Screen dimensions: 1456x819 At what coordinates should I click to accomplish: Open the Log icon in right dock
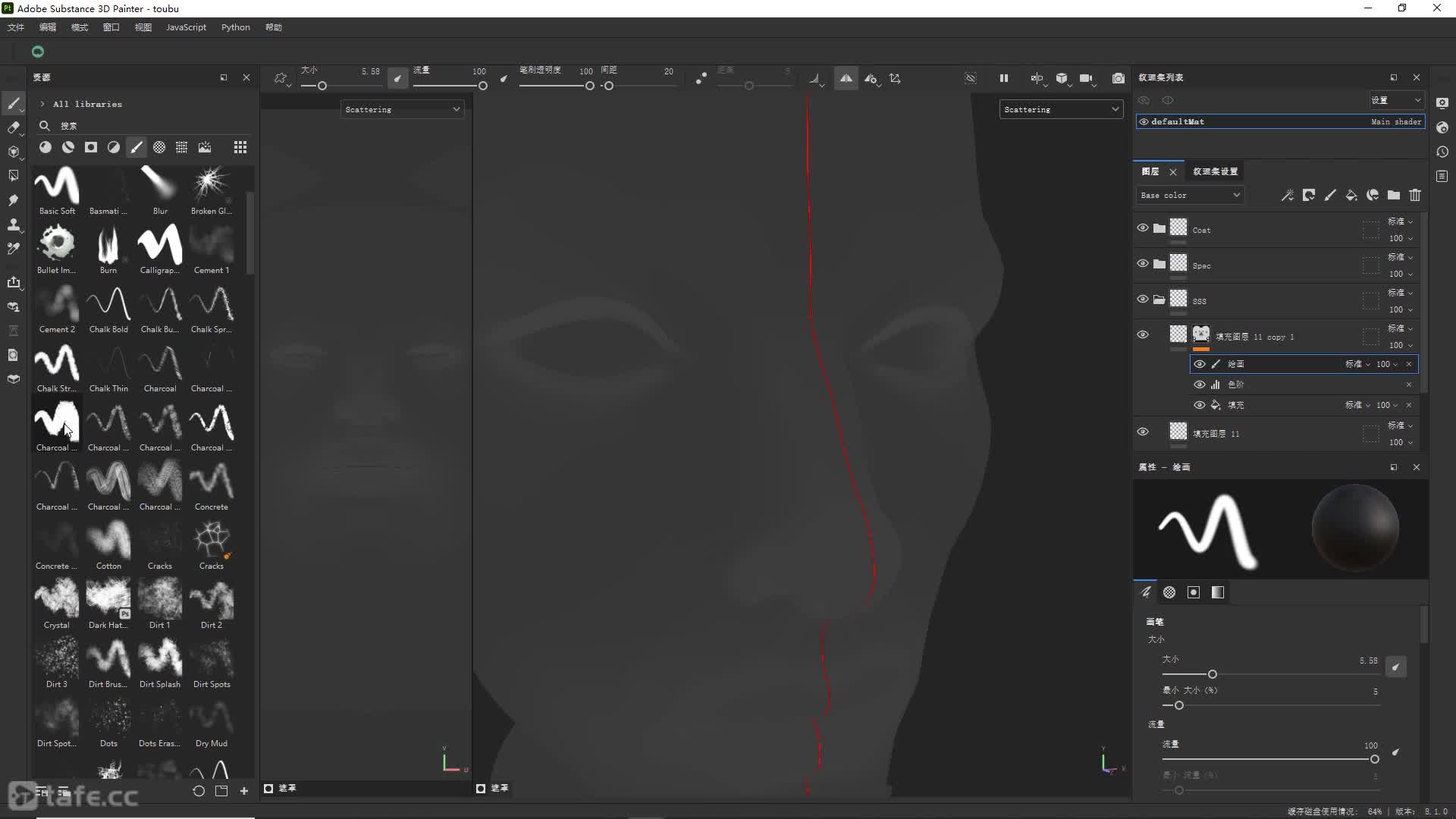[x=1442, y=176]
